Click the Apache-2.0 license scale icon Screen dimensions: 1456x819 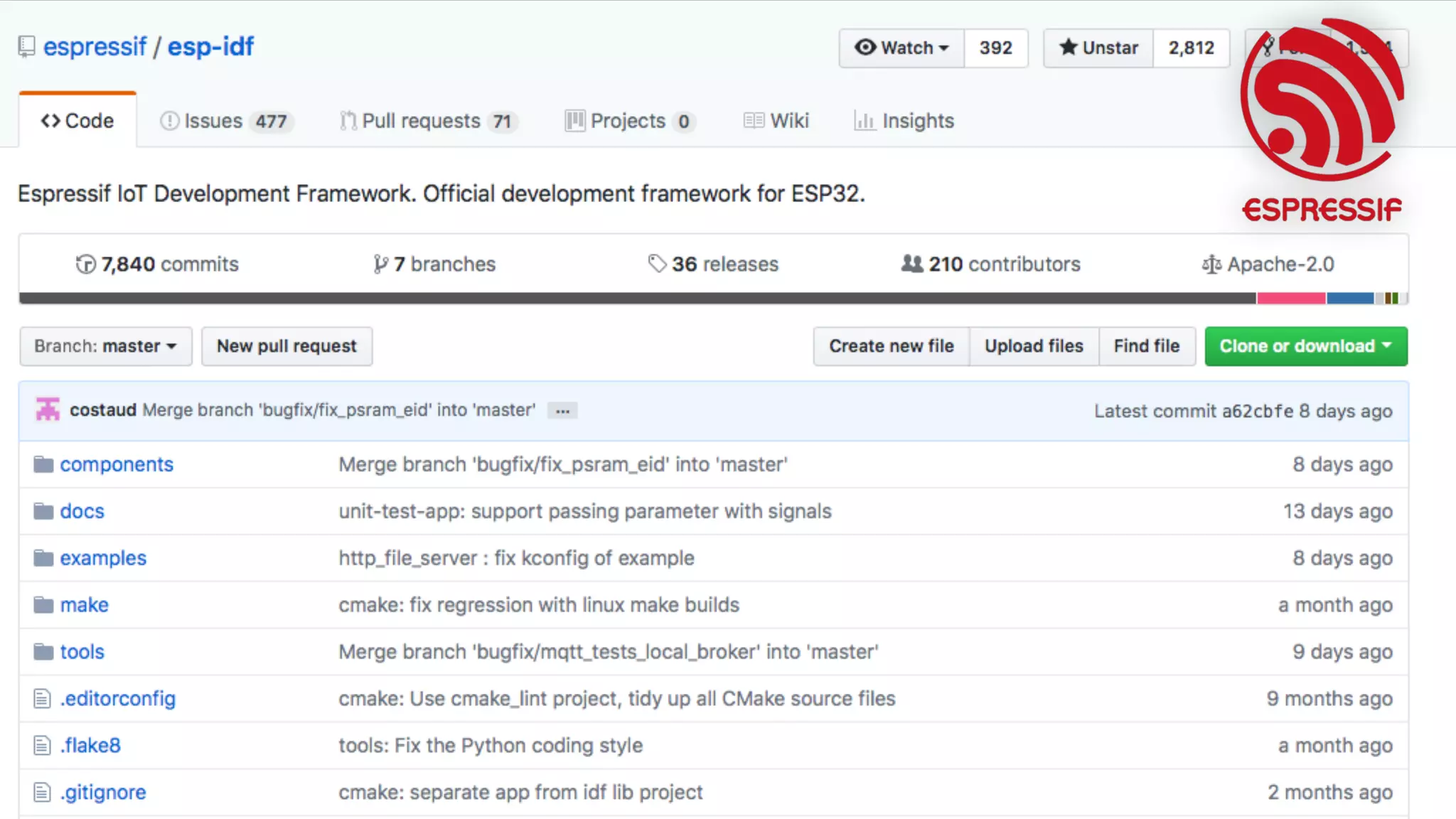[x=1211, y=264]
